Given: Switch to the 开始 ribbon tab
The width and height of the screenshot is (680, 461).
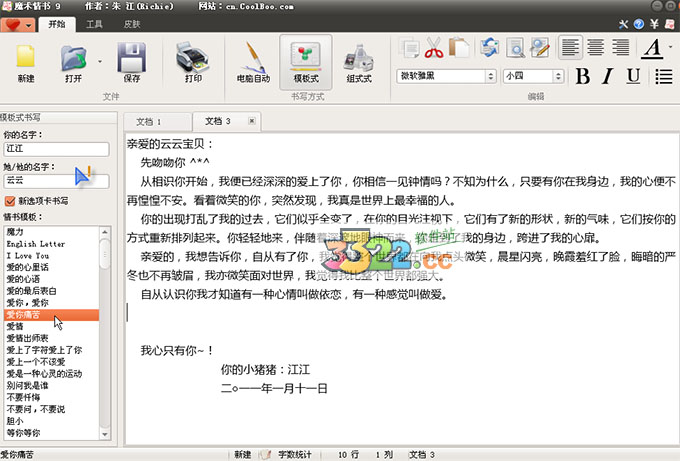Looking at the screenshot, I should point(57,24).
